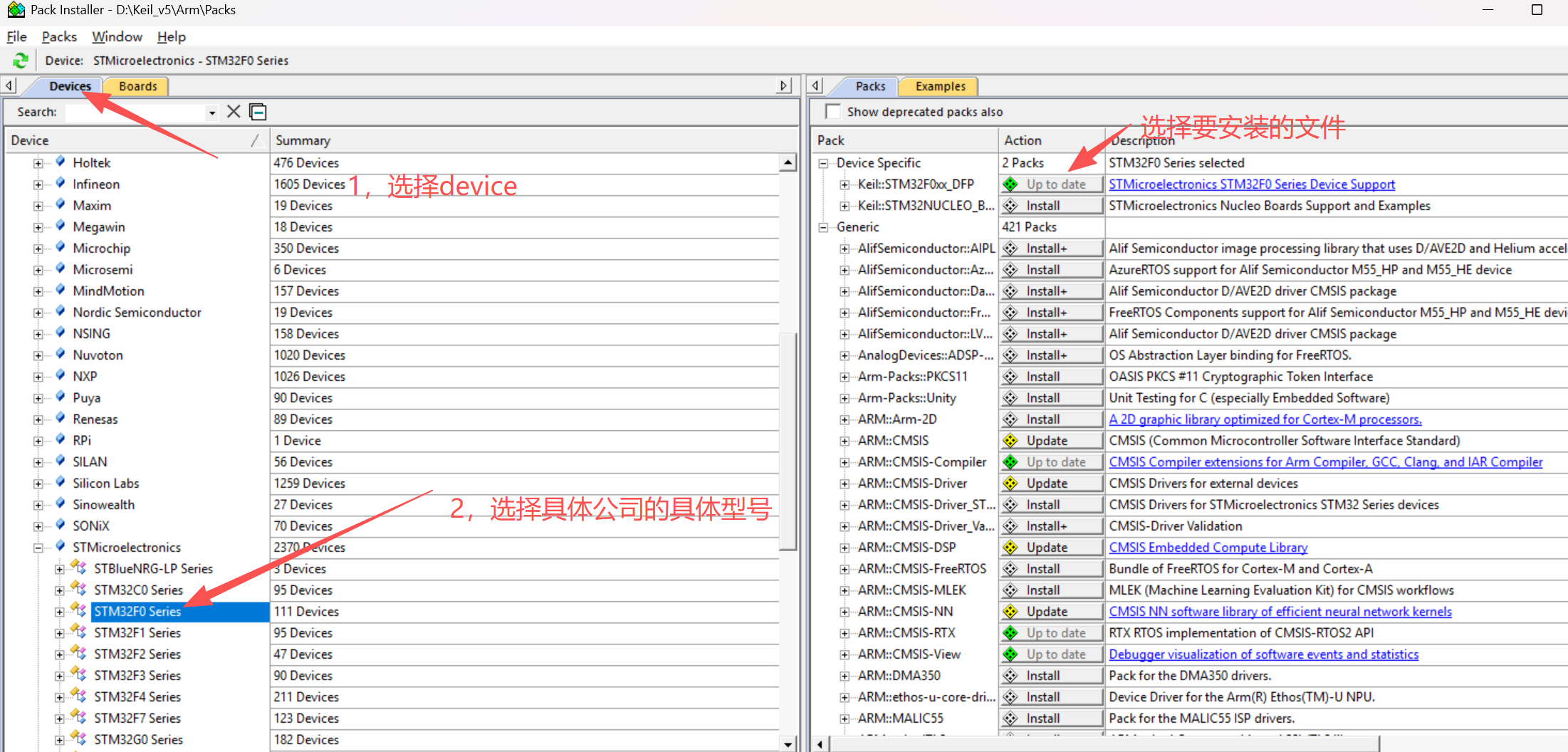
Task: Collapse the Generic packs group
Action: pyautogui.click(x=824, y=227)
